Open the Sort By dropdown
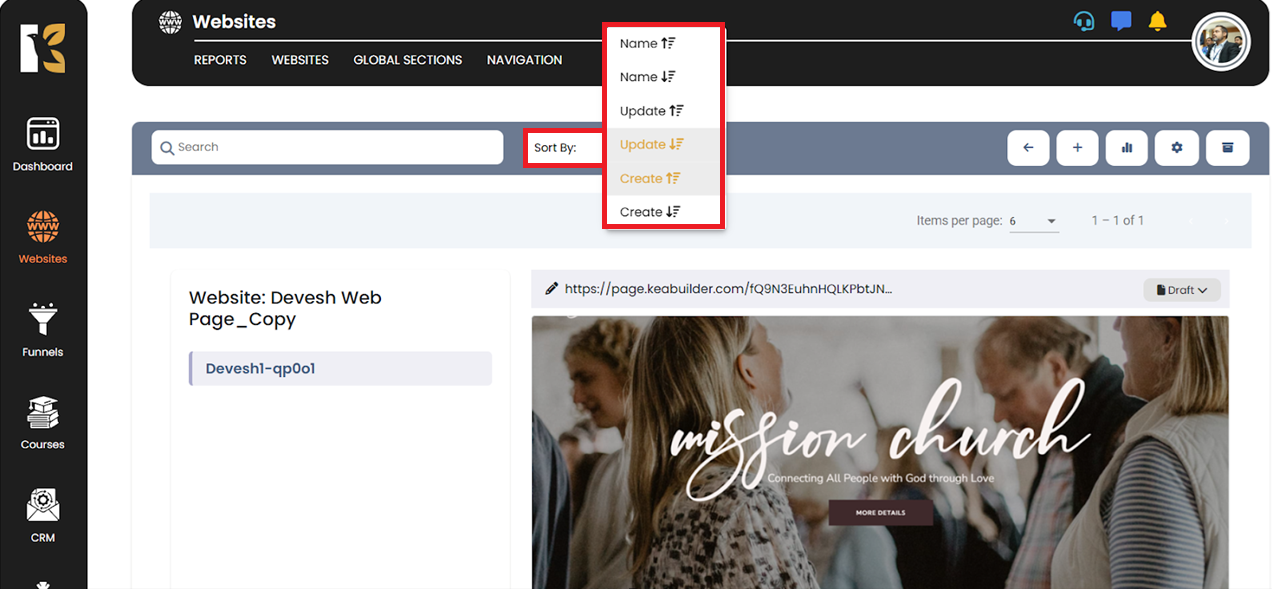This screenshot has height=589, width=1272. [x=564, y=148]
